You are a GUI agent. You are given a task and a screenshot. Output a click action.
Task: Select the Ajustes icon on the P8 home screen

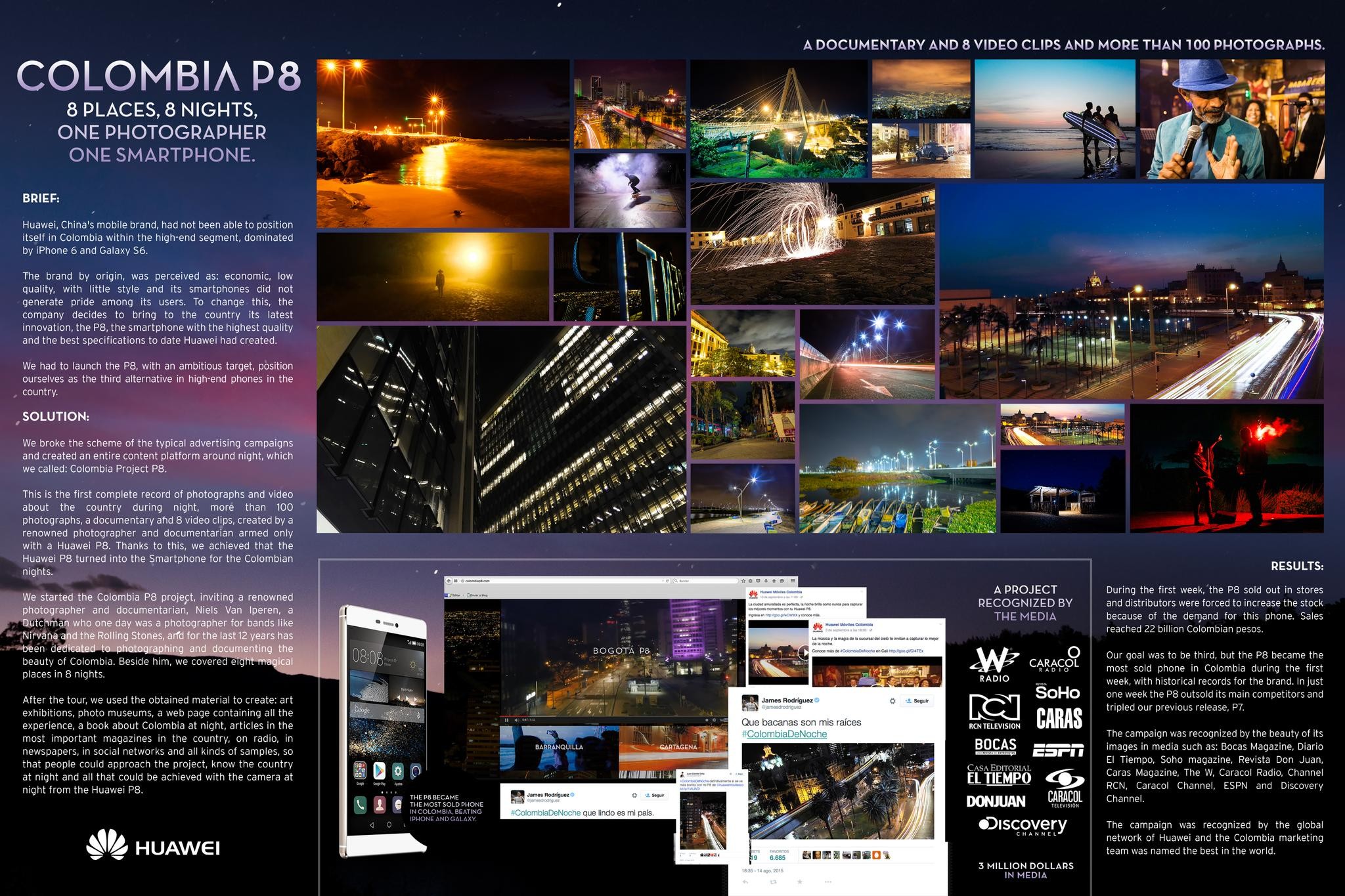coord(398,771)
